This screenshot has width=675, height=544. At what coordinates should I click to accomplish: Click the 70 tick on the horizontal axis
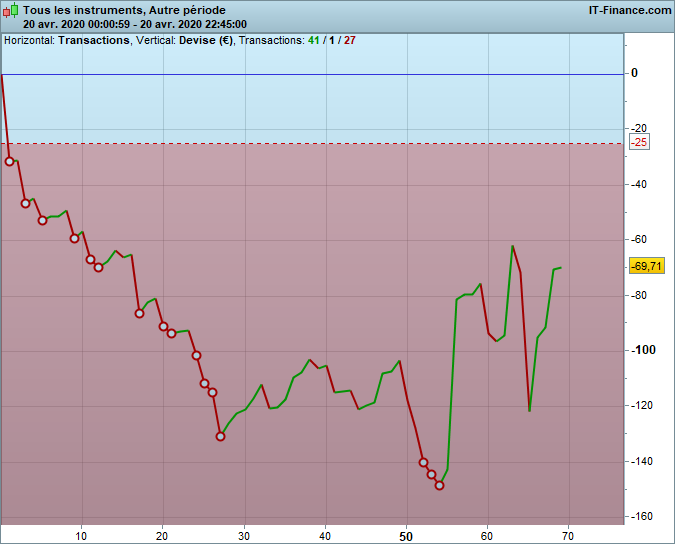(568, 536)
